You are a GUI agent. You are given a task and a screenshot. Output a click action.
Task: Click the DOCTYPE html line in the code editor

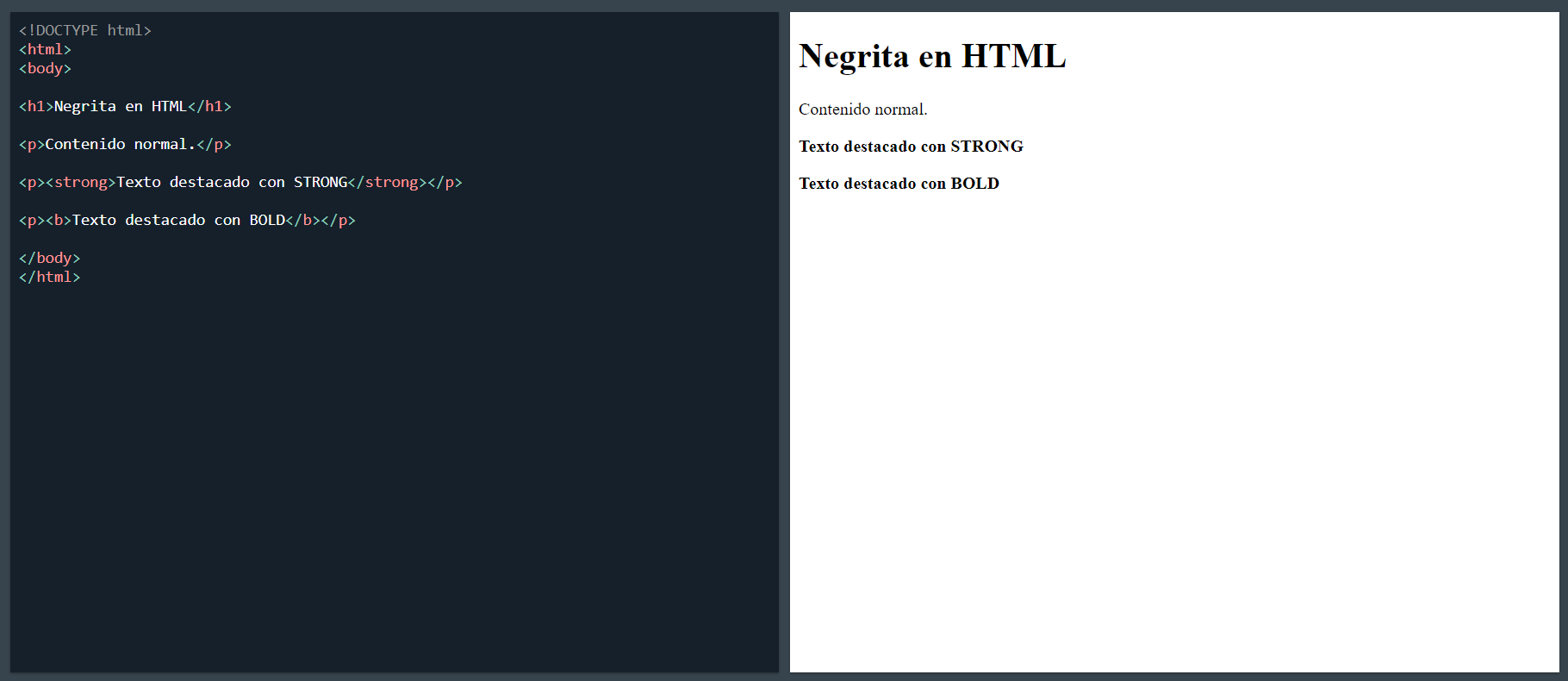[x=85, y=30]
